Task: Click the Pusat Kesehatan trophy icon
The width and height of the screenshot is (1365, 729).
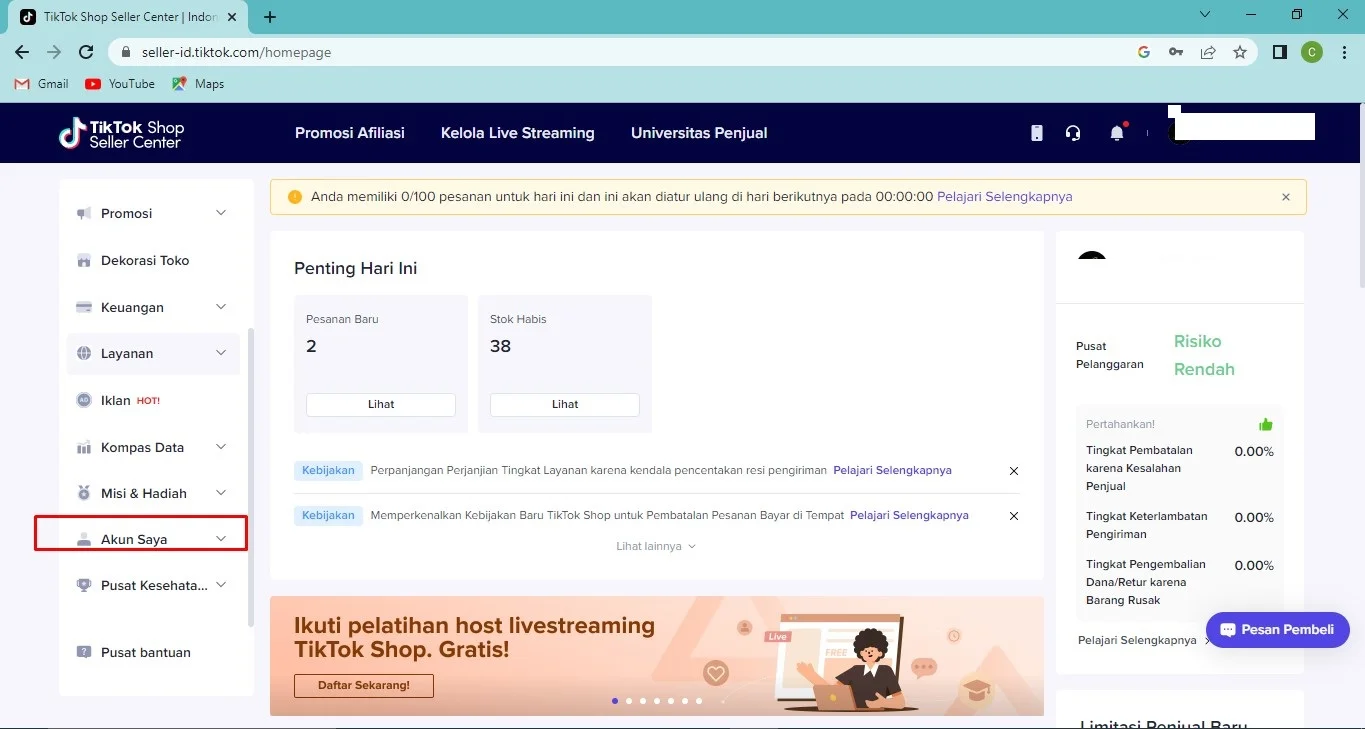Action: click(84, 585)
